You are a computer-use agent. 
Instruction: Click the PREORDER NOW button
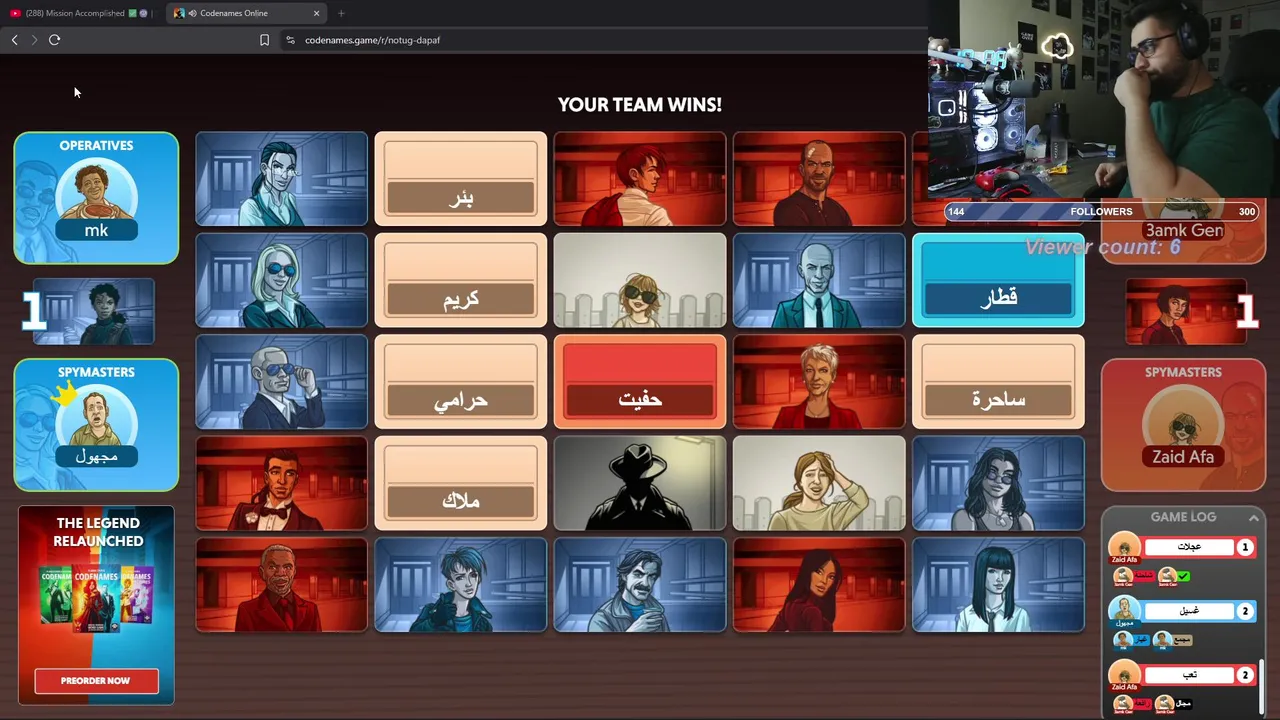pyautogui.click(x=96, y=681)
